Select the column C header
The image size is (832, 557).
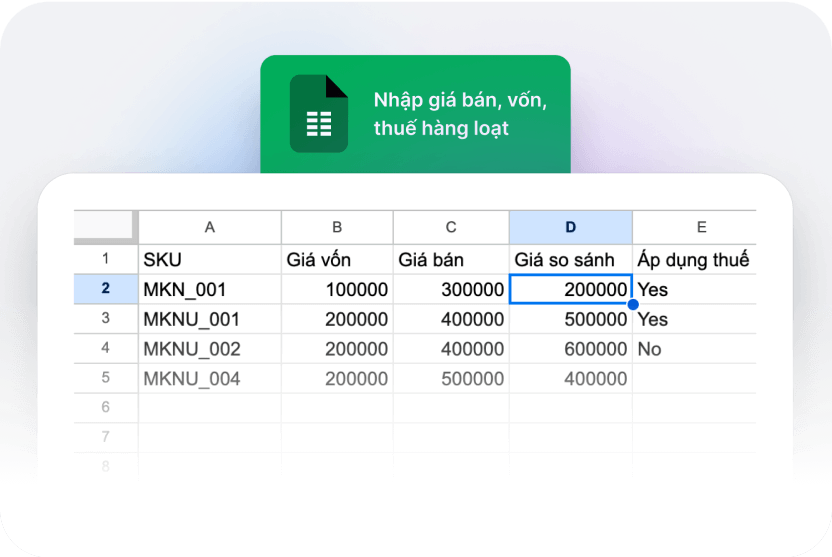[x=451, y=228]
